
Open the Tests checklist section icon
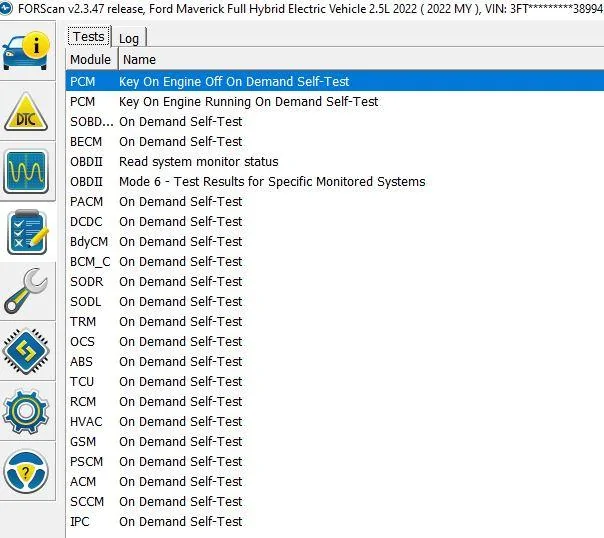pyautogui.click(x=26, y=232)
